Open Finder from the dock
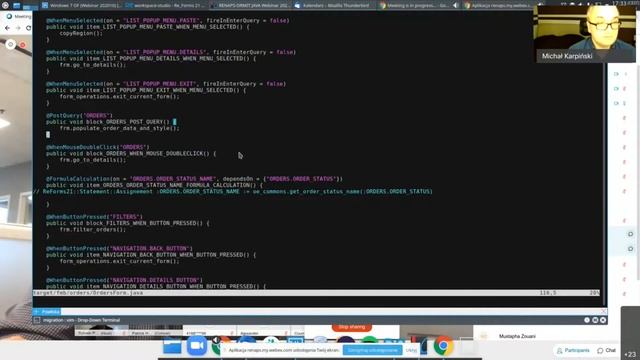The width and height of the screenshot is (640, 360). coord(172,345)
